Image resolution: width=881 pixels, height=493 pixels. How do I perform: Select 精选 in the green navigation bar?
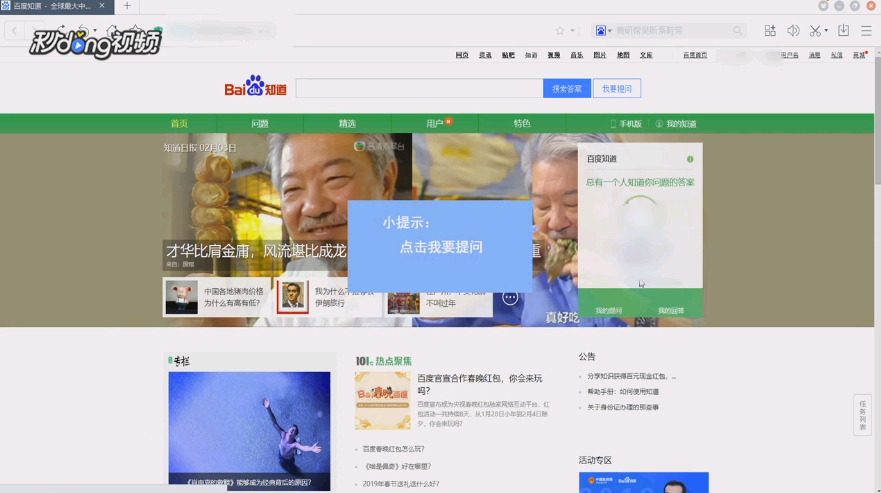[x=347, y=124]
